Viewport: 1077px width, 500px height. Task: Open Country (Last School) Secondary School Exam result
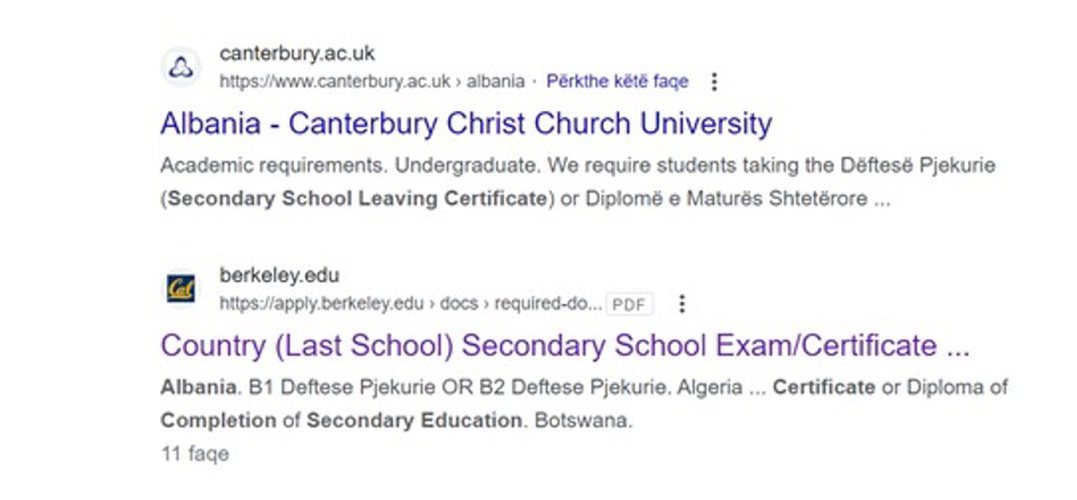(565, 345)
